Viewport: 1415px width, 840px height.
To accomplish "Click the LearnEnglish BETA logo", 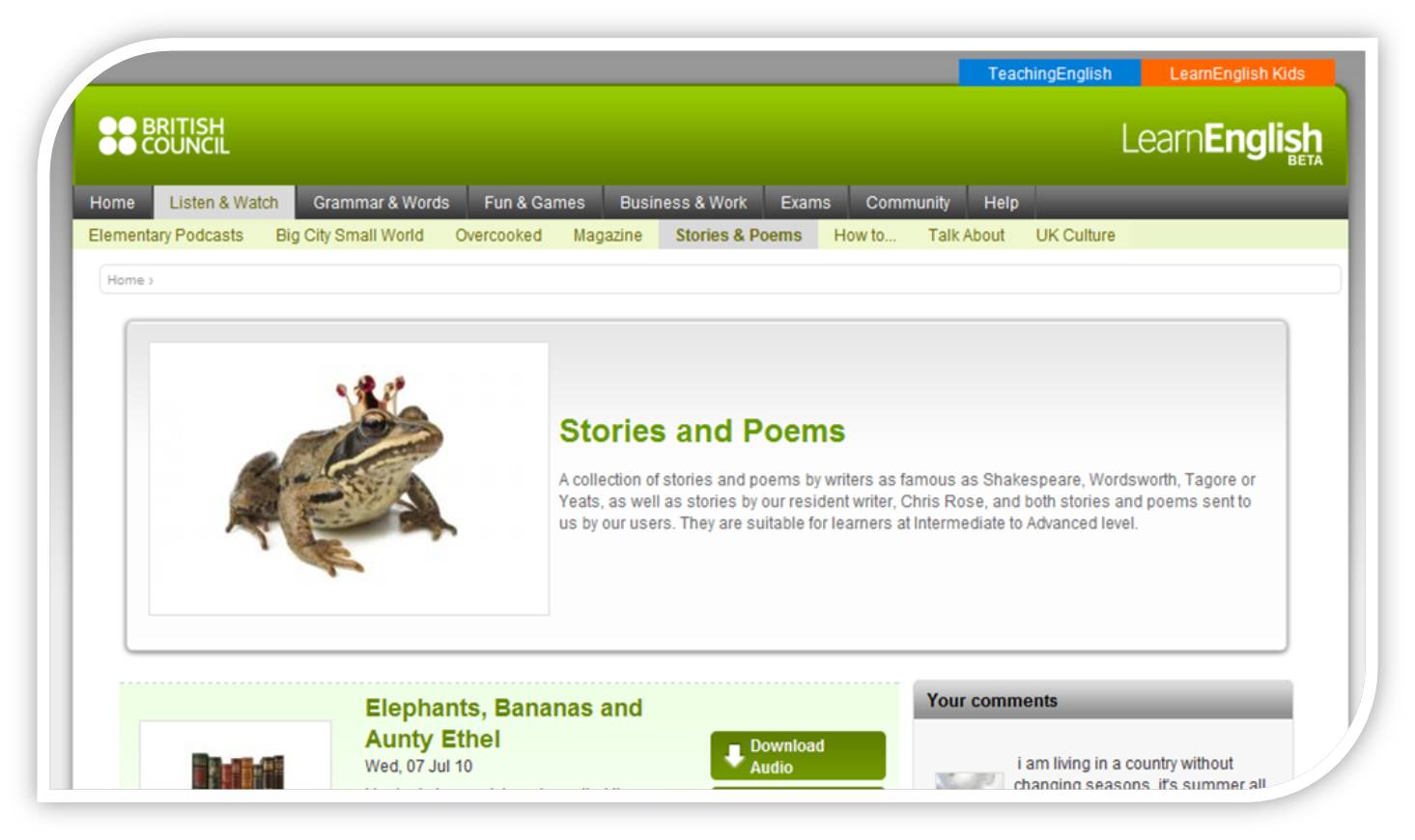I will 1221,142.
